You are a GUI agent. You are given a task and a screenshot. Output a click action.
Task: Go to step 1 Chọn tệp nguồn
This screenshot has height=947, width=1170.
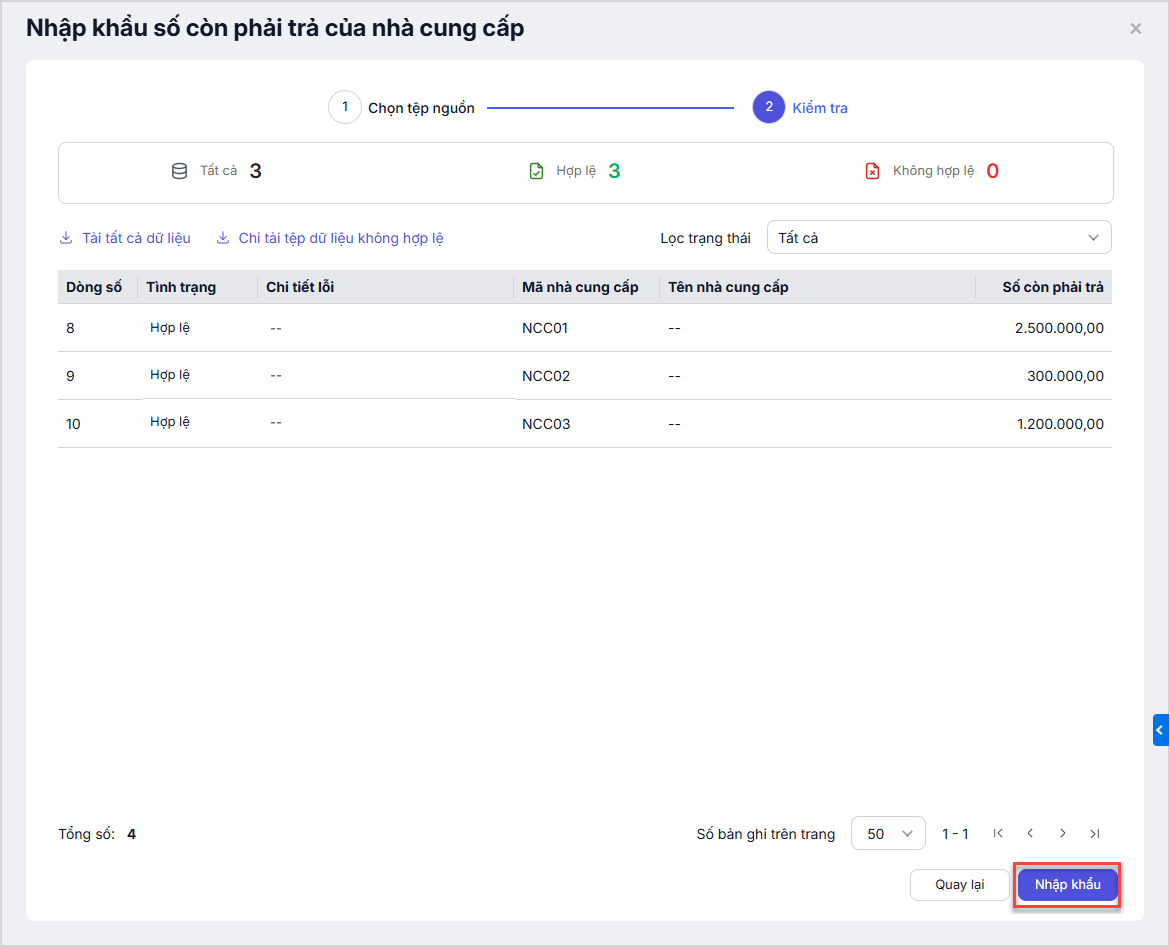345,107
